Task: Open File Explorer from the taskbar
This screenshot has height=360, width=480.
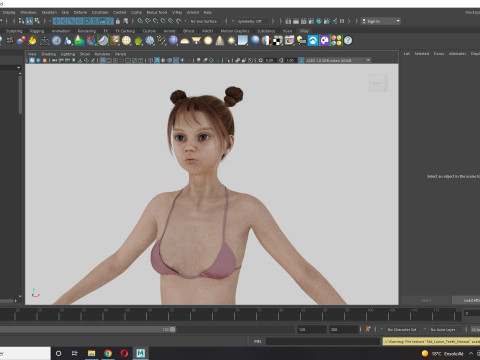Action: pyautogui.click(x=91, y=353)
